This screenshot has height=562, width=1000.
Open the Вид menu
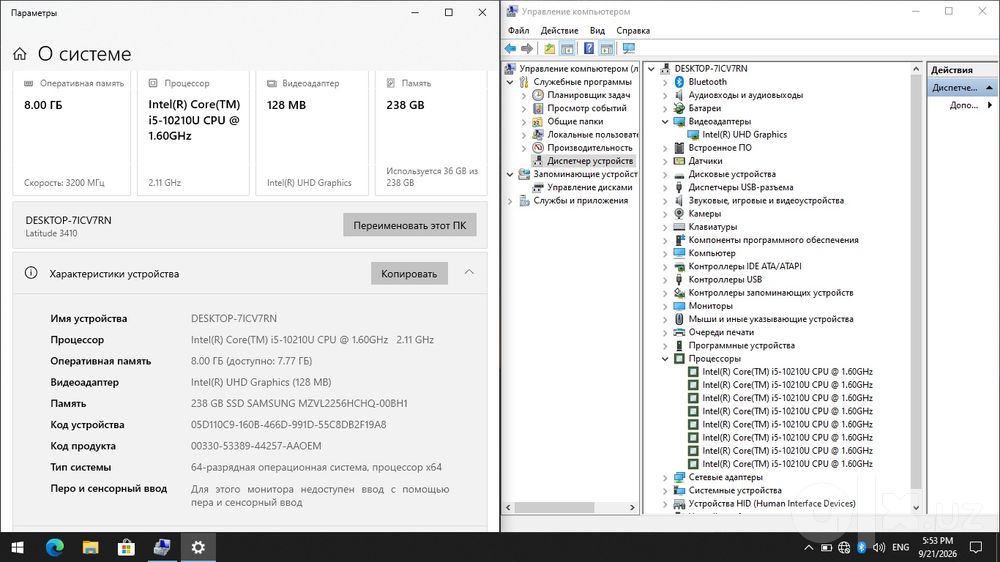(x=597, y=31)
